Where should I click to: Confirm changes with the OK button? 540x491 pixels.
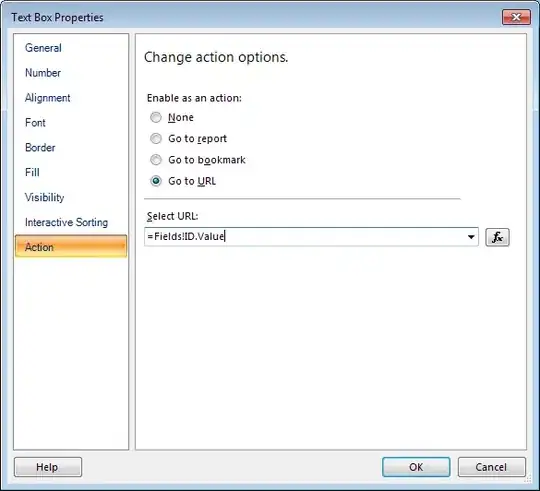coord(416,467)
